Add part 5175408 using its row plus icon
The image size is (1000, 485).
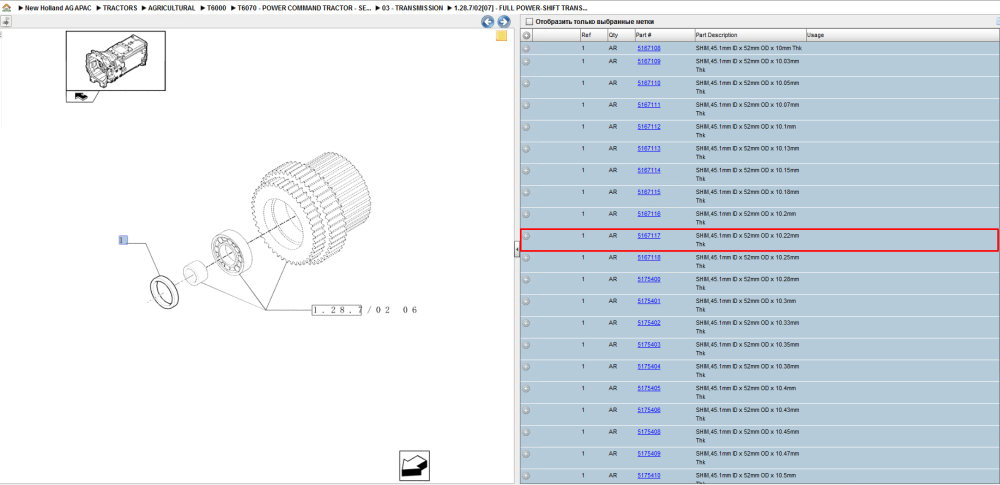tap(526, 432)
